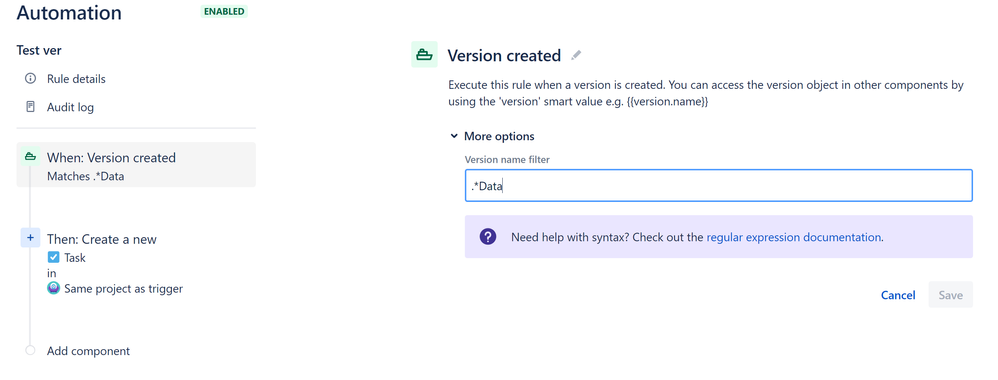Click the blue Task checkbox icon
The image size is (998, 380).
pyautogui.click(x=53, y=258)
